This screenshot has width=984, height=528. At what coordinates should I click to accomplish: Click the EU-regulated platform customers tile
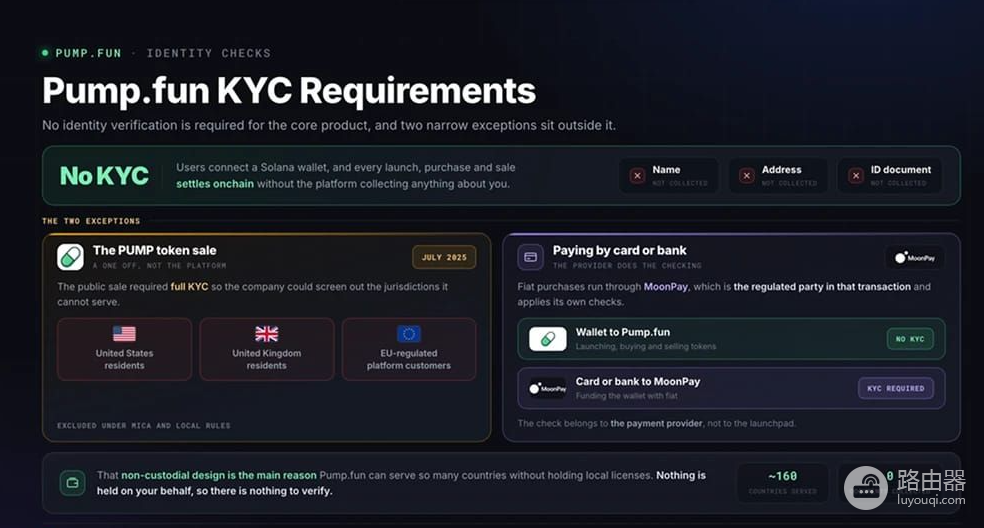(x=409, y=349)
